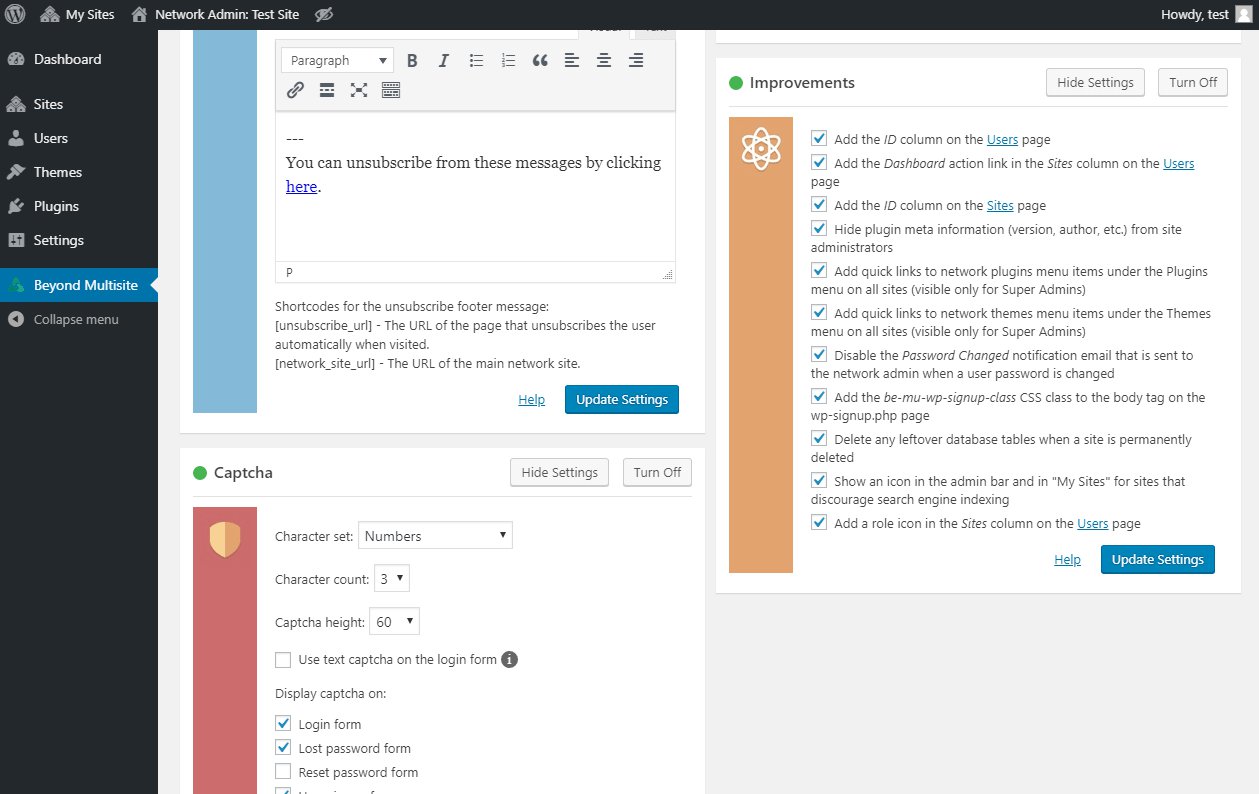The width and height of the screenshot is (1259, 794).
Task: Open the Paragraph style dropdown in the editor
Action: click(x=336, y=60)
